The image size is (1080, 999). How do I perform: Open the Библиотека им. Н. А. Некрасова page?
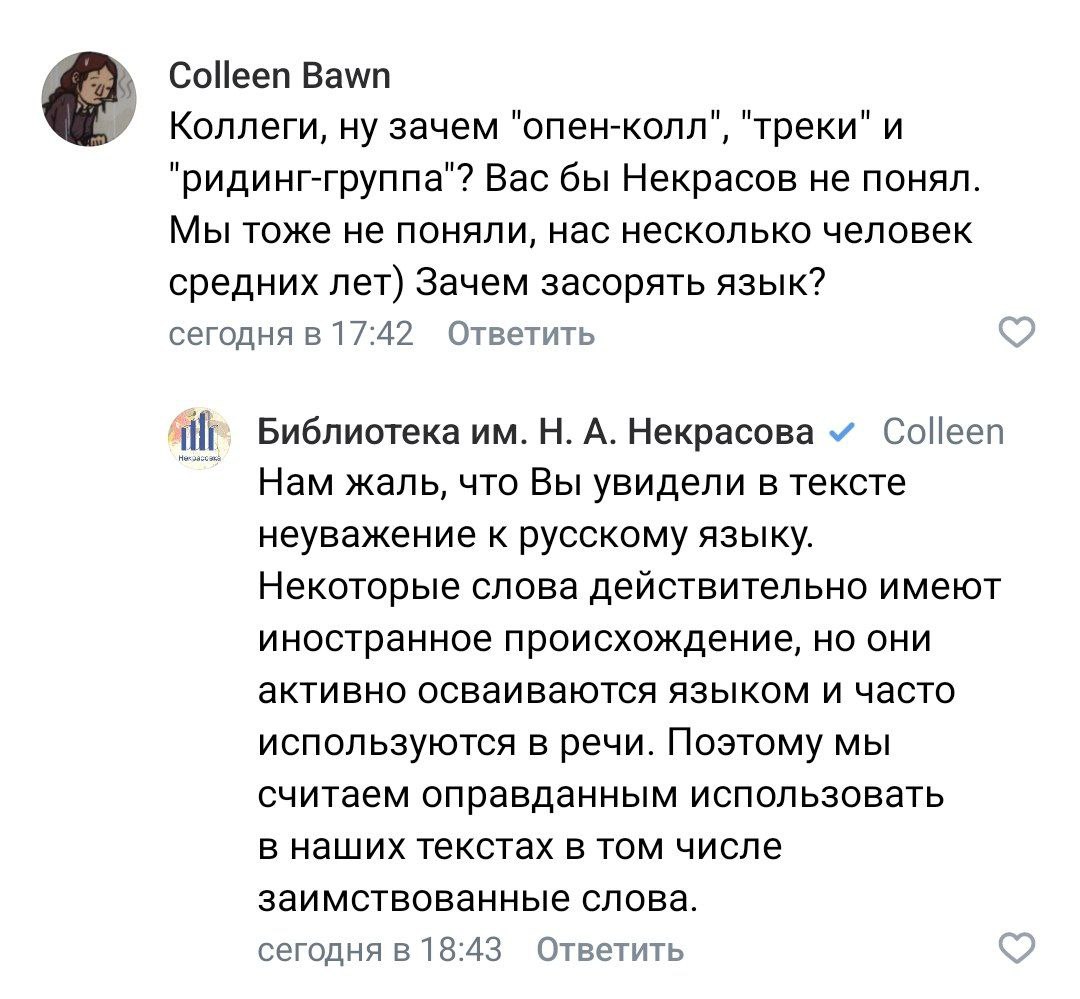click(535, 432)
